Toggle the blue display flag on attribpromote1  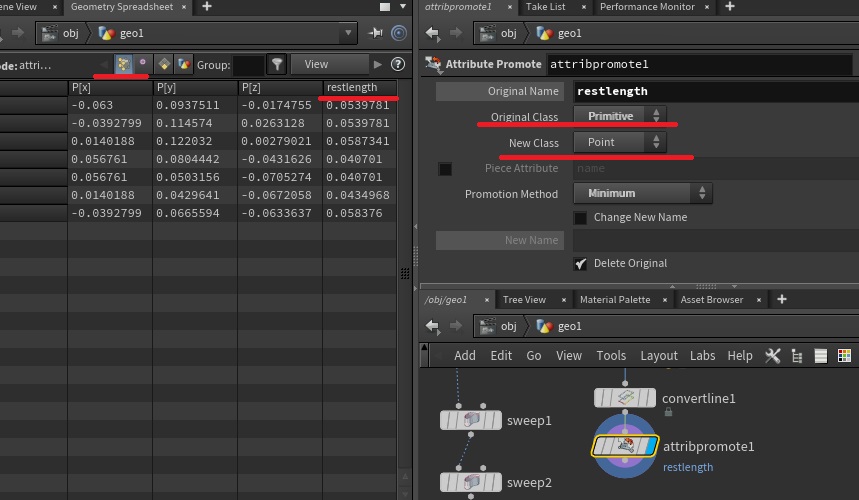coord(651,446)
